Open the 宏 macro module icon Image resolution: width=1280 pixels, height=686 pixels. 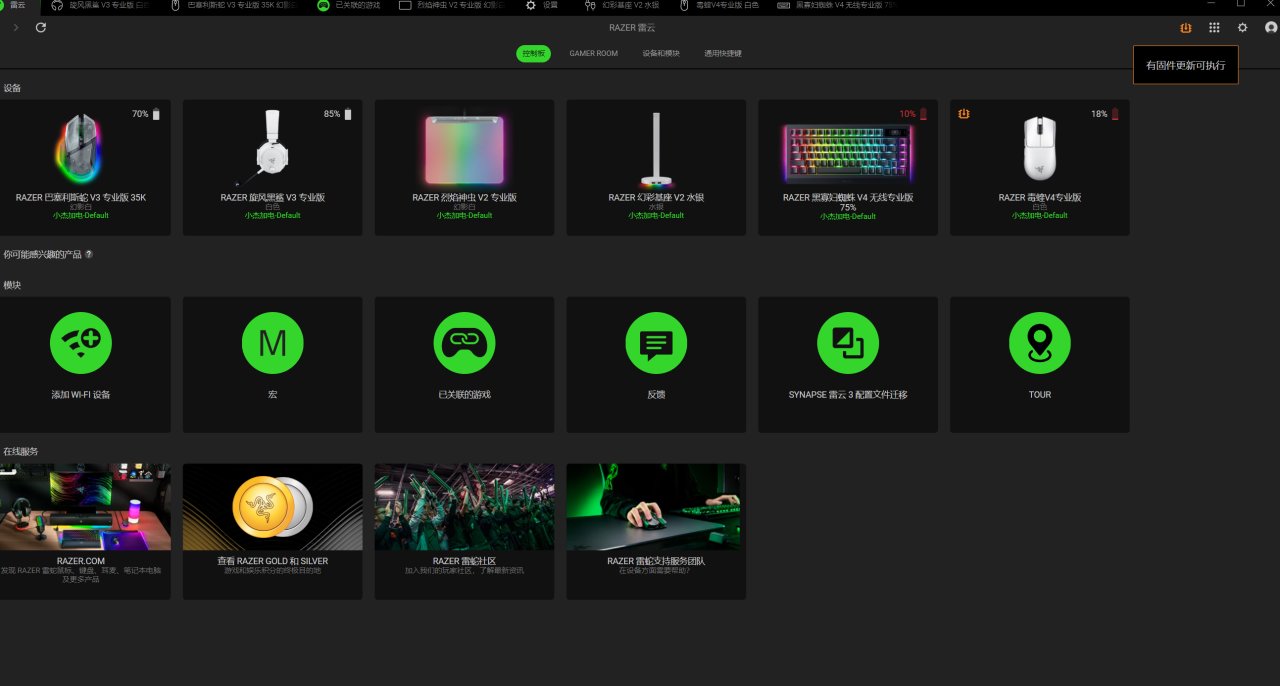272,343
